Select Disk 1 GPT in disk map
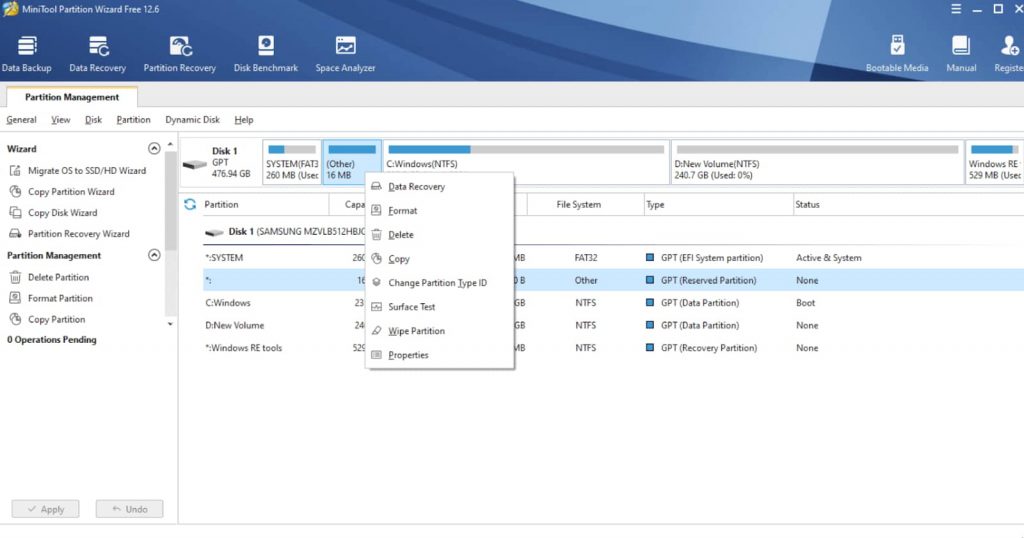Image resolution: width=1024 pixels, height=538 pixels. [x=220, y=162]
